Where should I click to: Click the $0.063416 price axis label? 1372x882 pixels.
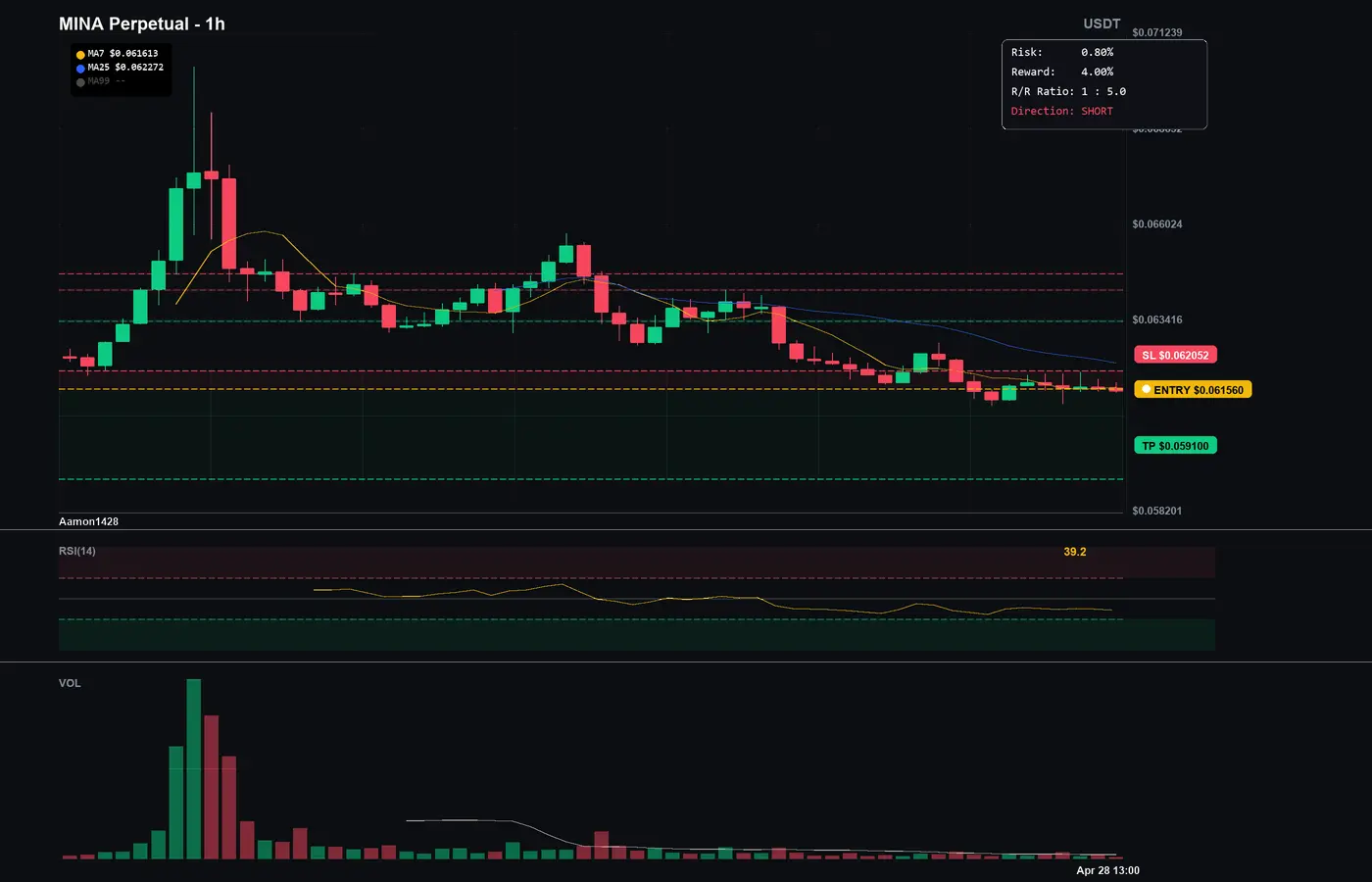point(1157,319)
